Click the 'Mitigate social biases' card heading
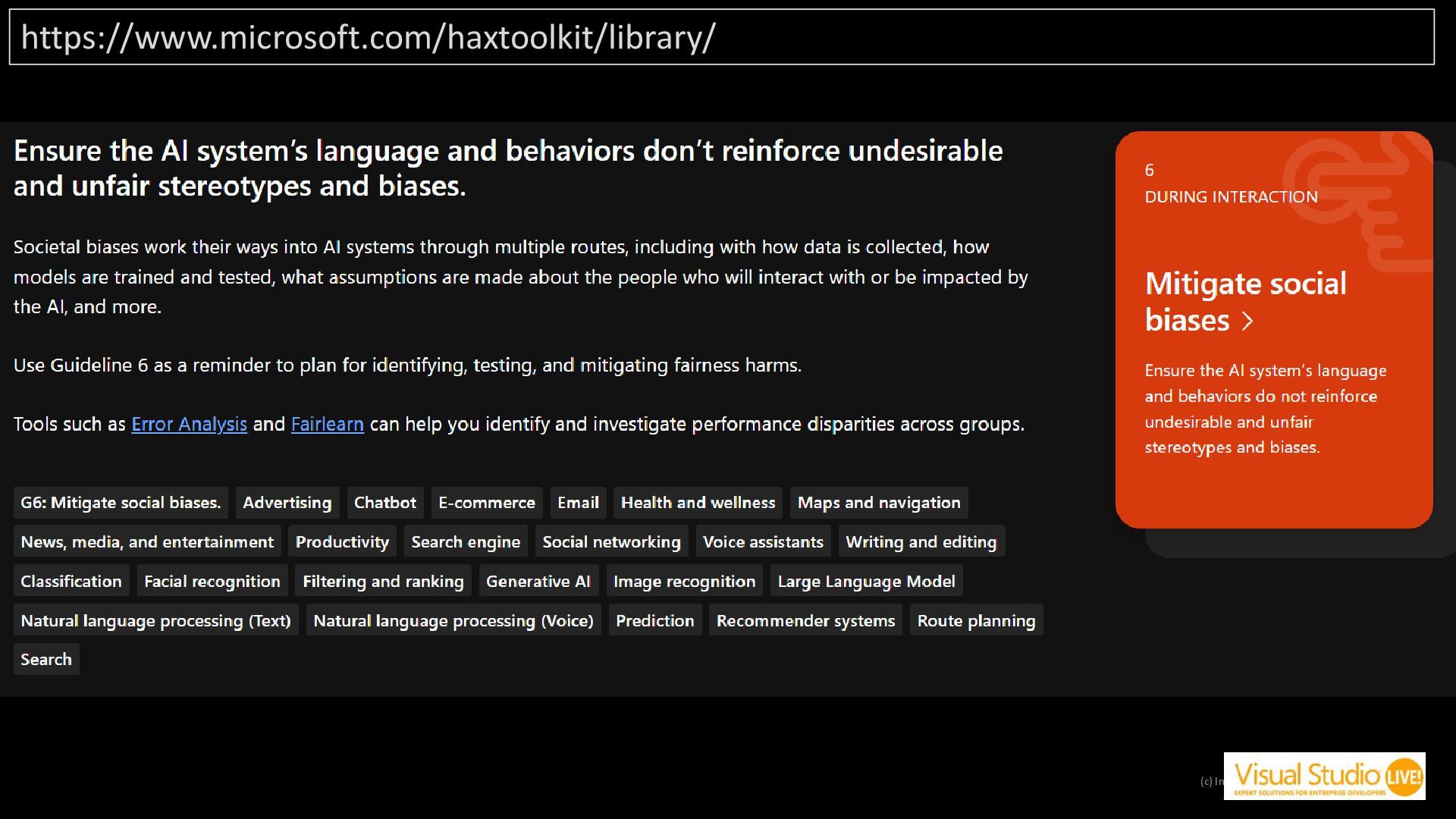The image size is (1456, 819). 1245,301
